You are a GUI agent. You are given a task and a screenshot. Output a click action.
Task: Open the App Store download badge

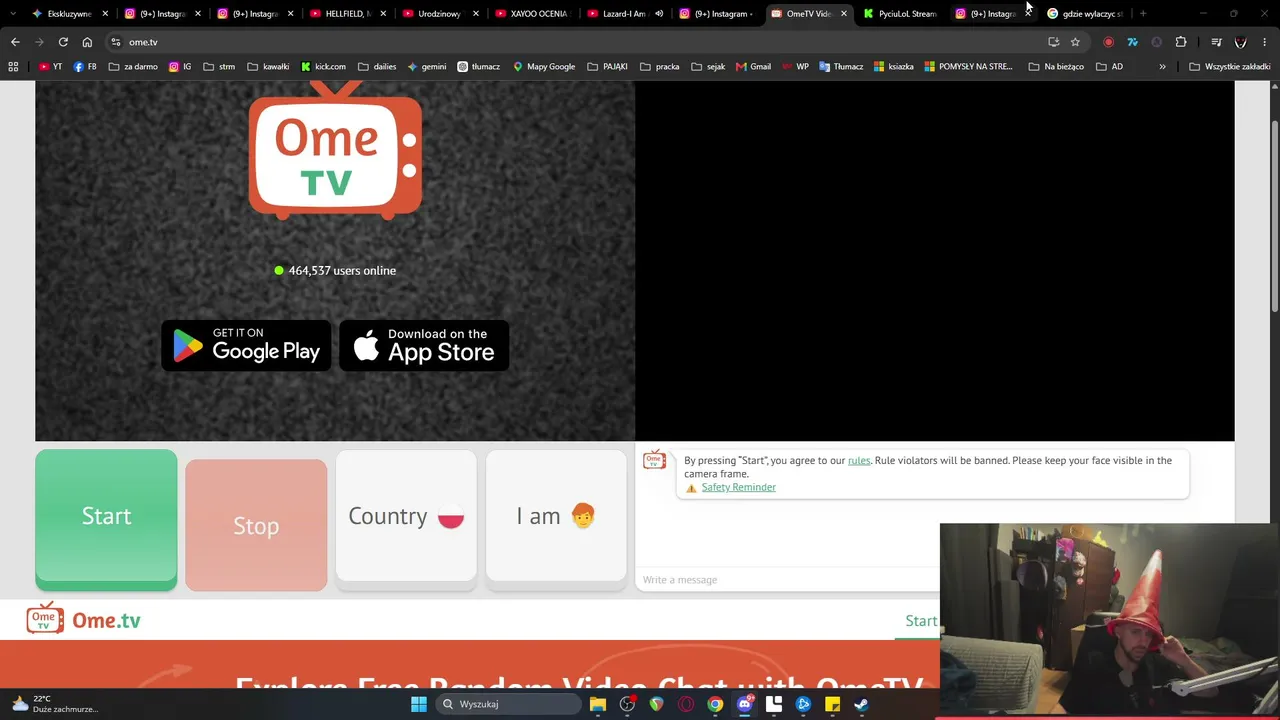(424, 346)
